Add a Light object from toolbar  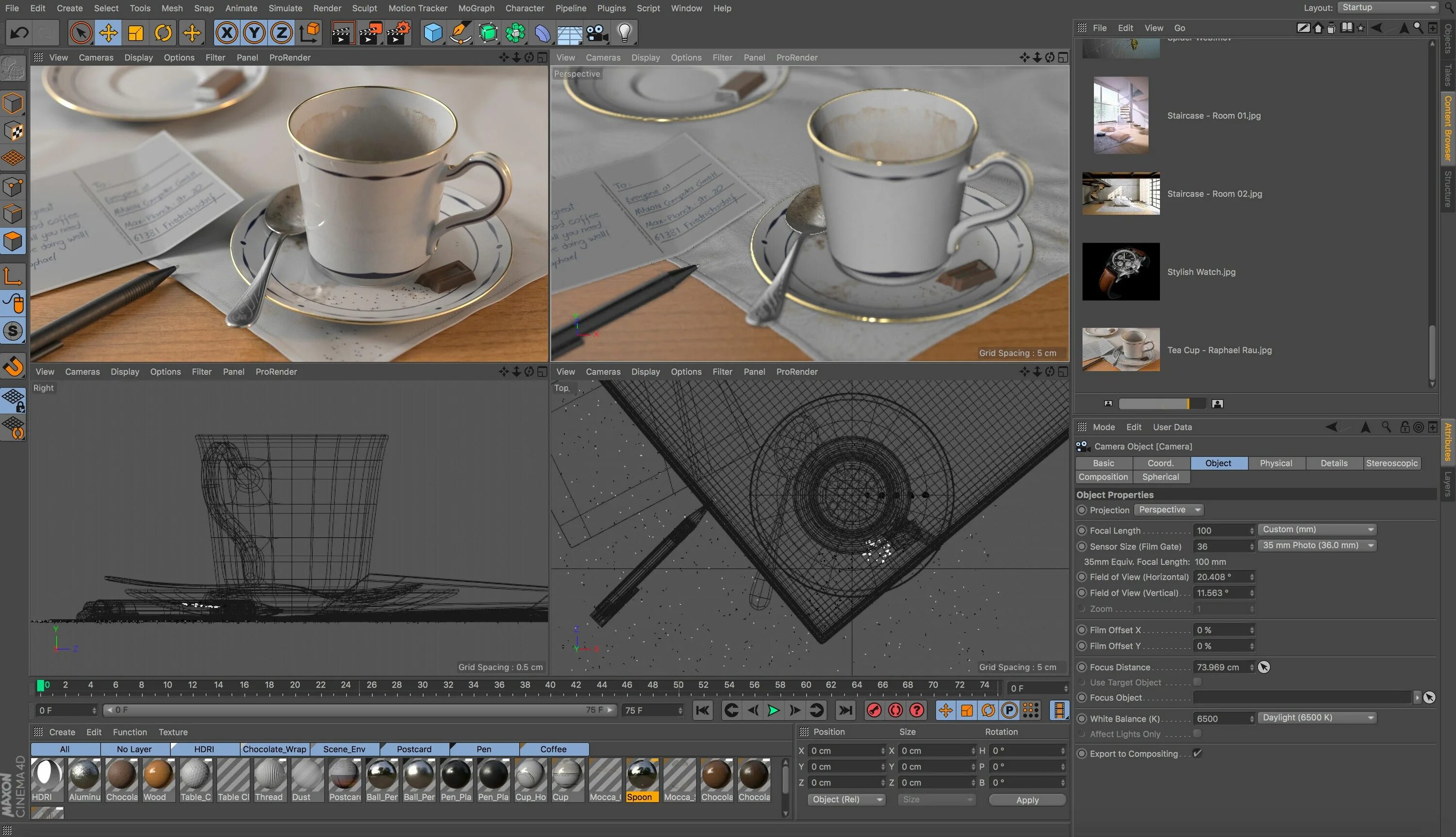[x=625, y=33]
